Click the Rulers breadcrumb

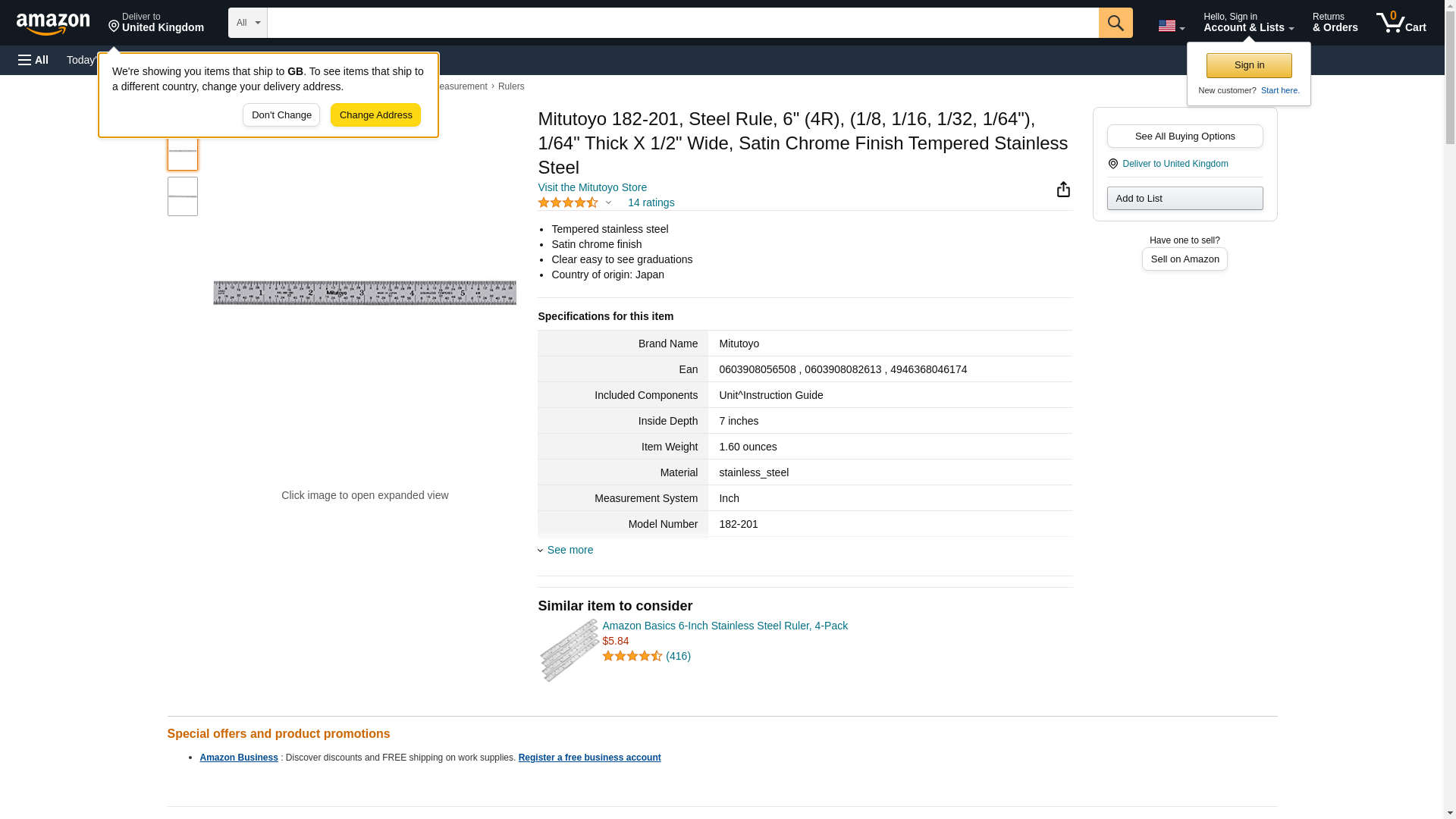pos(511,86)
